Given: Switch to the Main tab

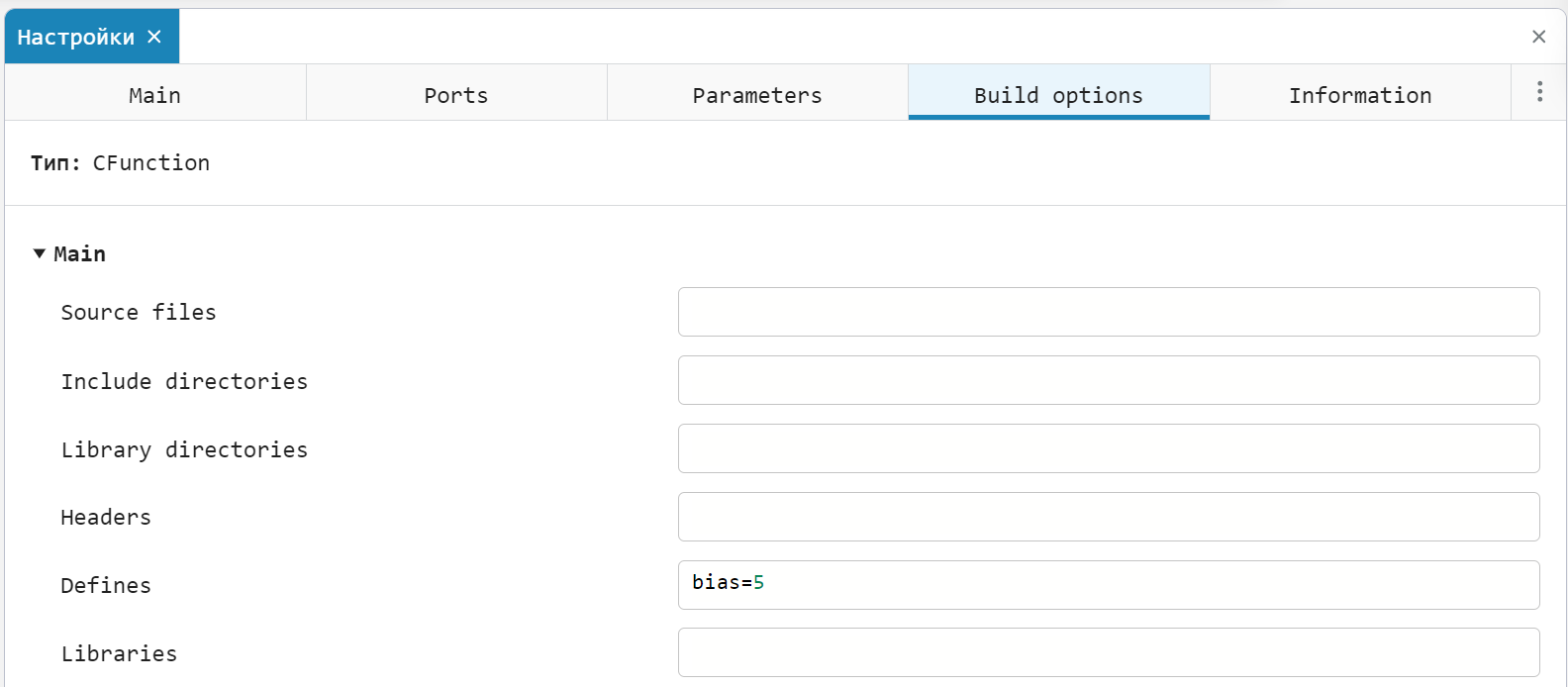Looking at the screenshot, I should pyautogui.click(x=155, y=95).
